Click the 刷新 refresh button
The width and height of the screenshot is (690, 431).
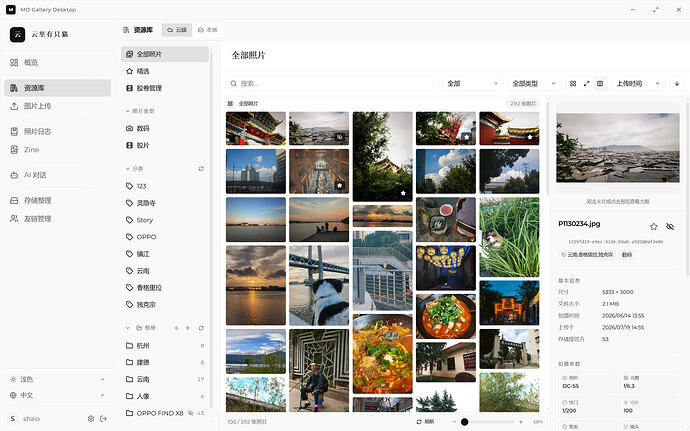tap(426, 422)
